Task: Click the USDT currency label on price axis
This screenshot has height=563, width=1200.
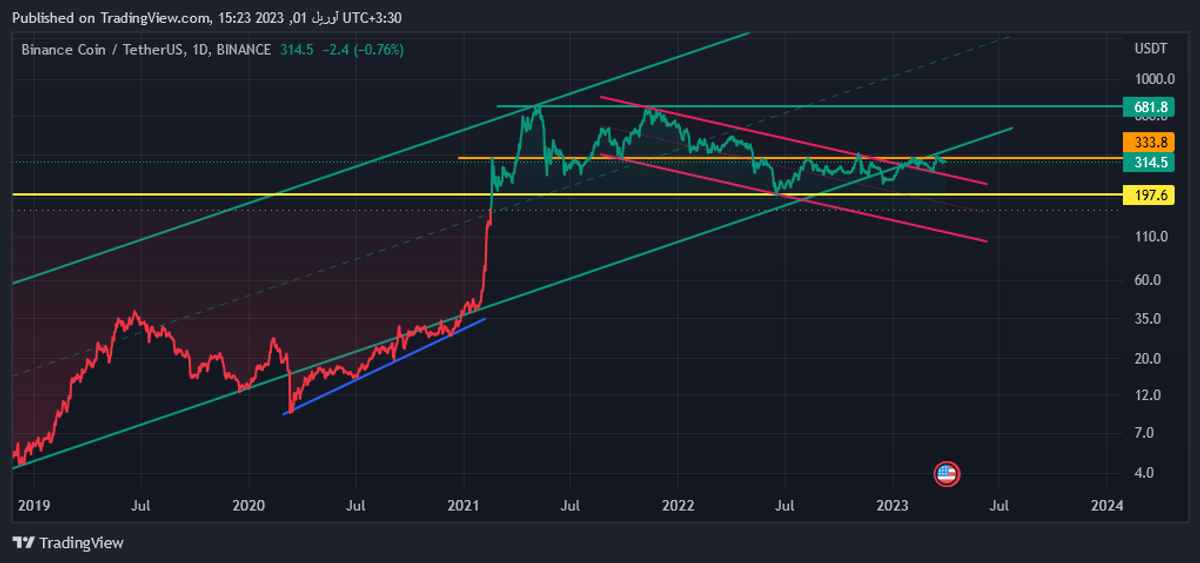Action: pos(1150,49)
